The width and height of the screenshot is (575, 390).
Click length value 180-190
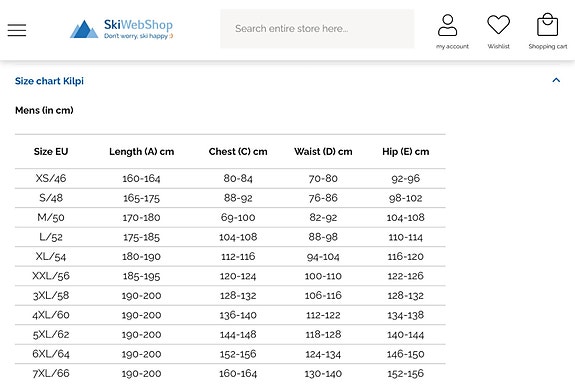(x=142, y=257)
